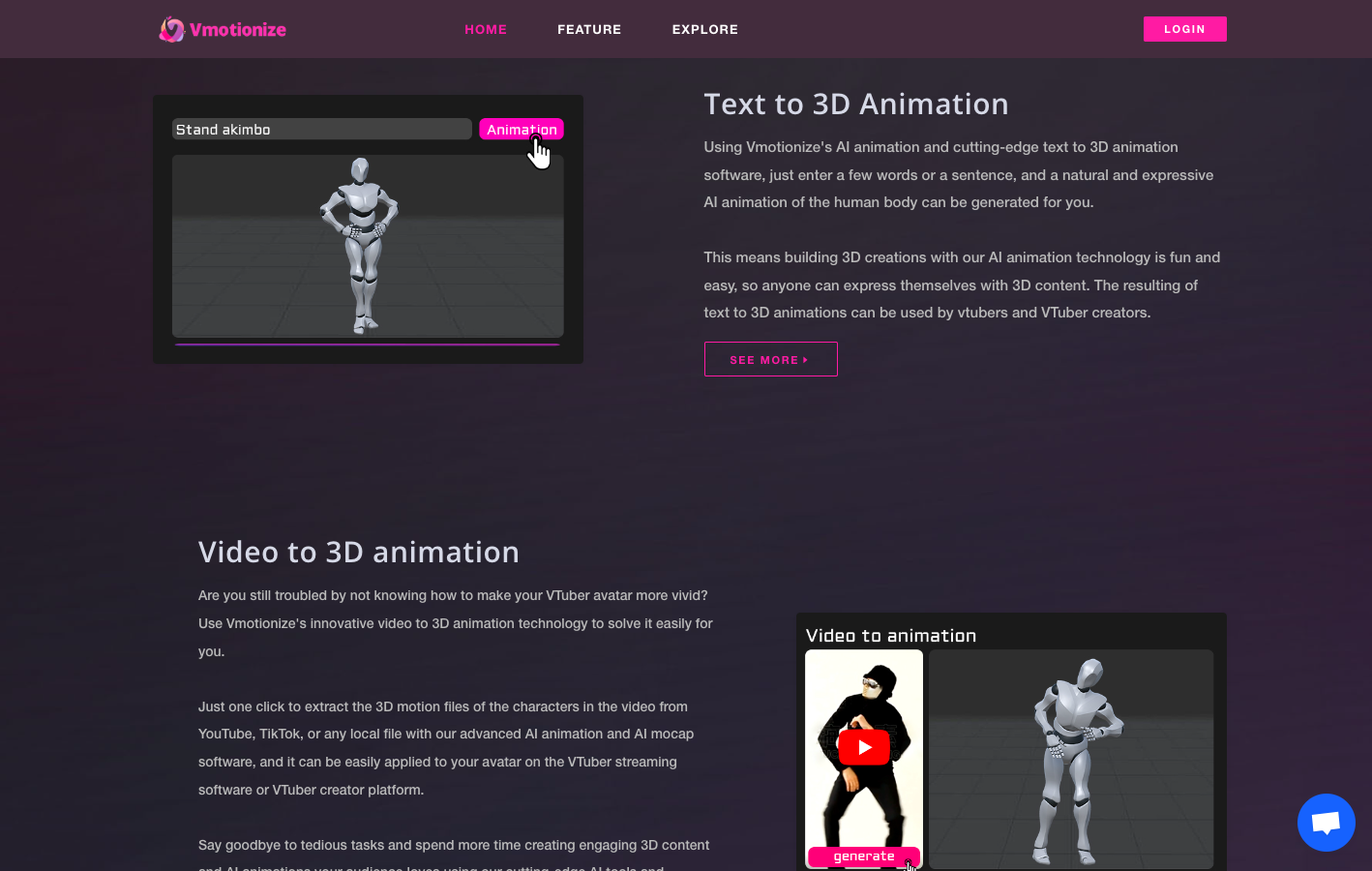Viewport: 1372px width, 871px height.
Task: Open the EXPLORE menu item
Action: 705,29
